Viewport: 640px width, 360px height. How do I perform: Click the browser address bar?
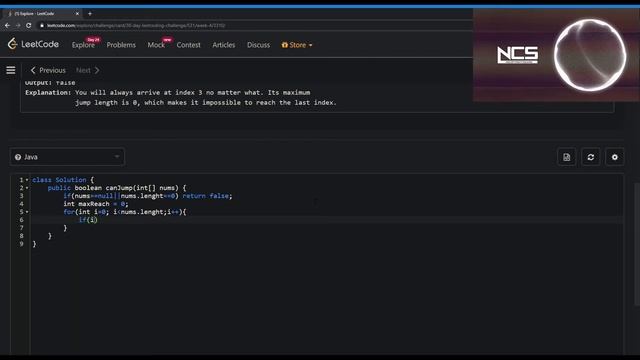[253, 25]
